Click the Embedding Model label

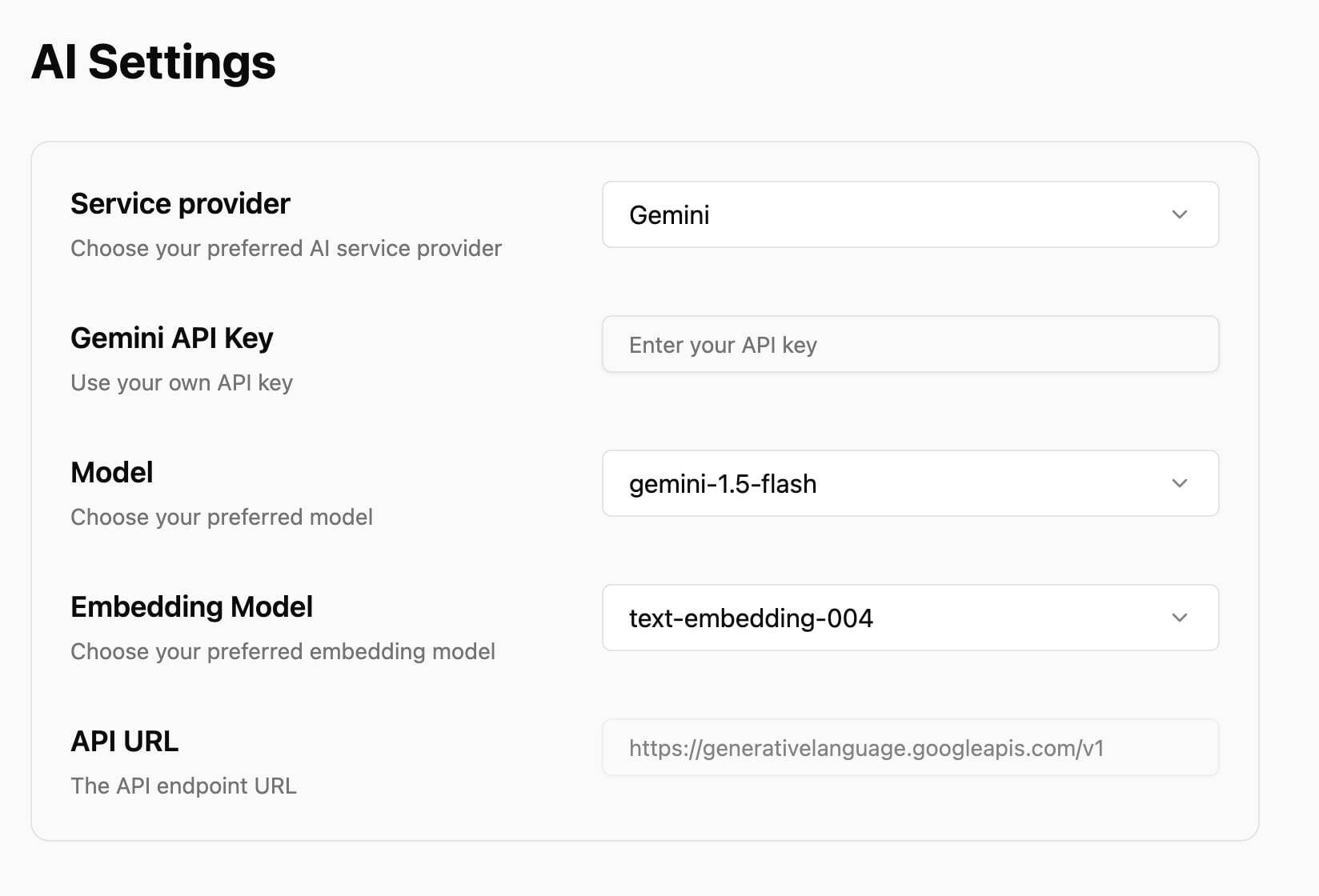click(191, 607)
